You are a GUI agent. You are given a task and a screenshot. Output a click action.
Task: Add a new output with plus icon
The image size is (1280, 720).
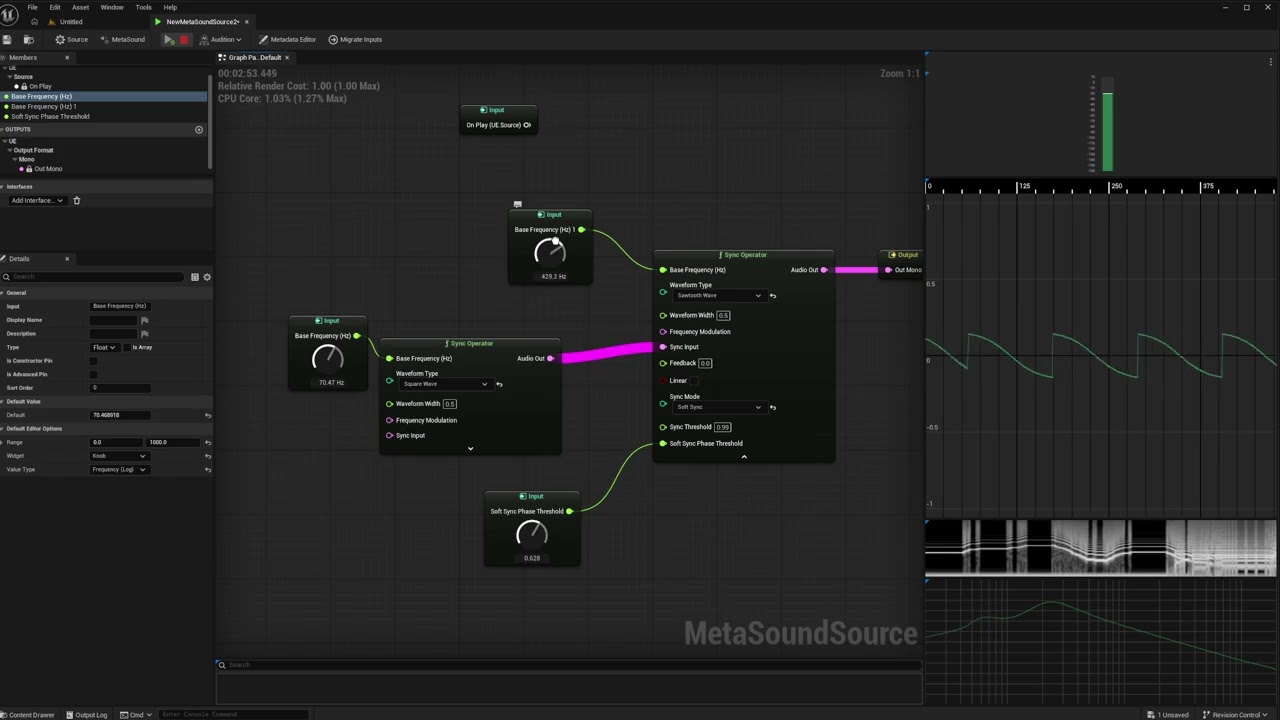click(x=198, y=130)
